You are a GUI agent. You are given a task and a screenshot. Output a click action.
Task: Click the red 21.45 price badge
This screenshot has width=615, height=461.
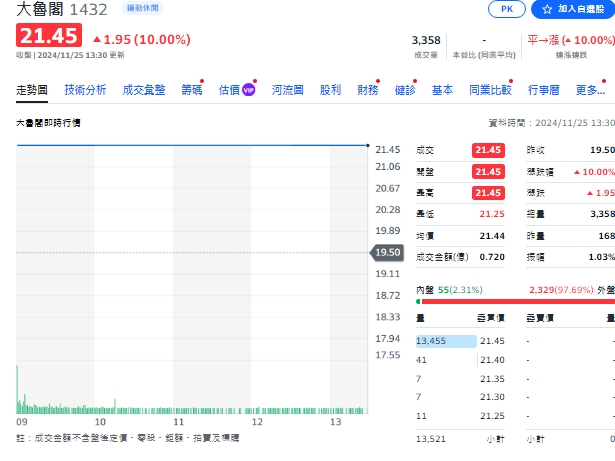(49, 35)
